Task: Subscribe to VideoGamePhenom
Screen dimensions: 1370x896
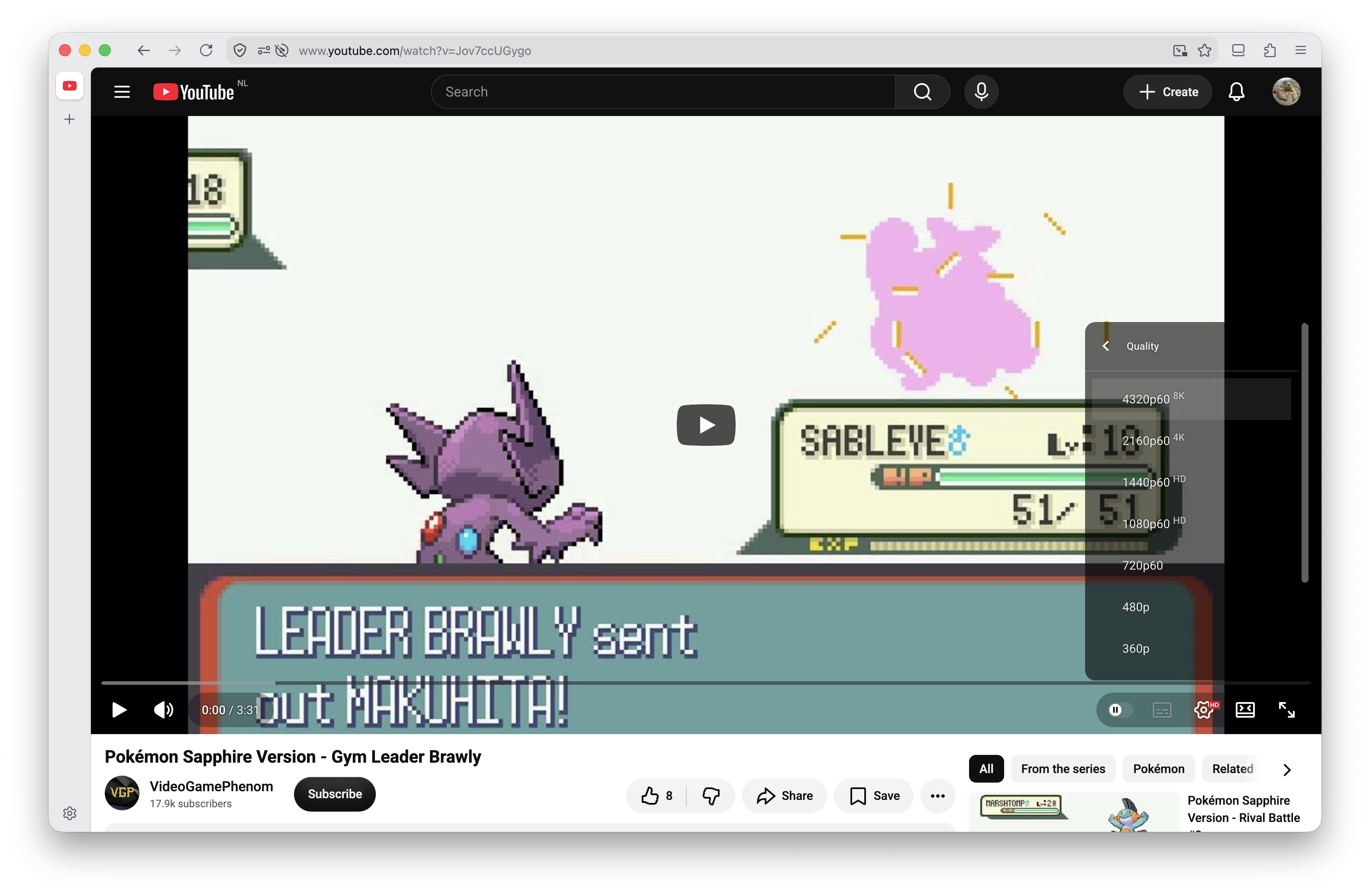Action: [334, 794]
